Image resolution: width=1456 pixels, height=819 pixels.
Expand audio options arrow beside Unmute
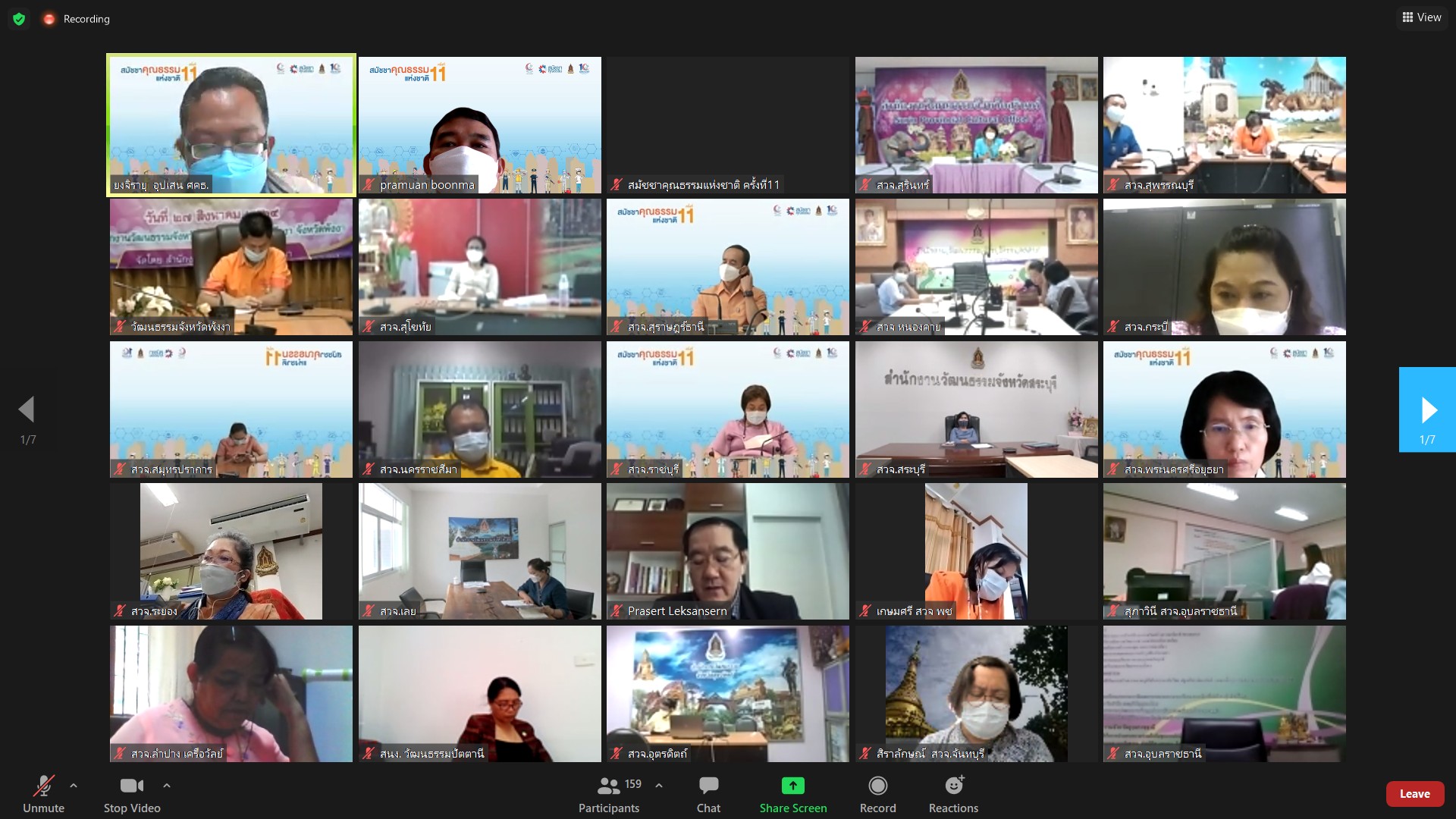(x=74, y=786)
